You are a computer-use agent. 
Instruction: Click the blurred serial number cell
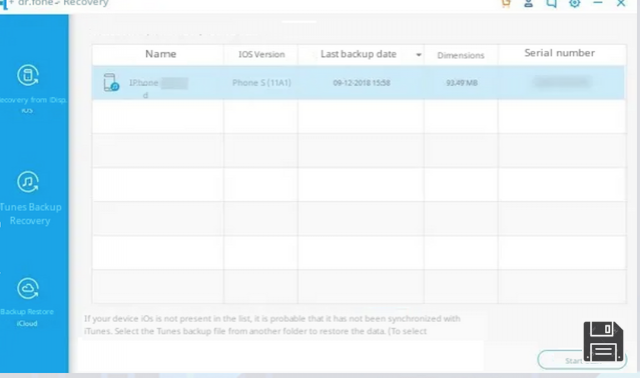point(562,82)
